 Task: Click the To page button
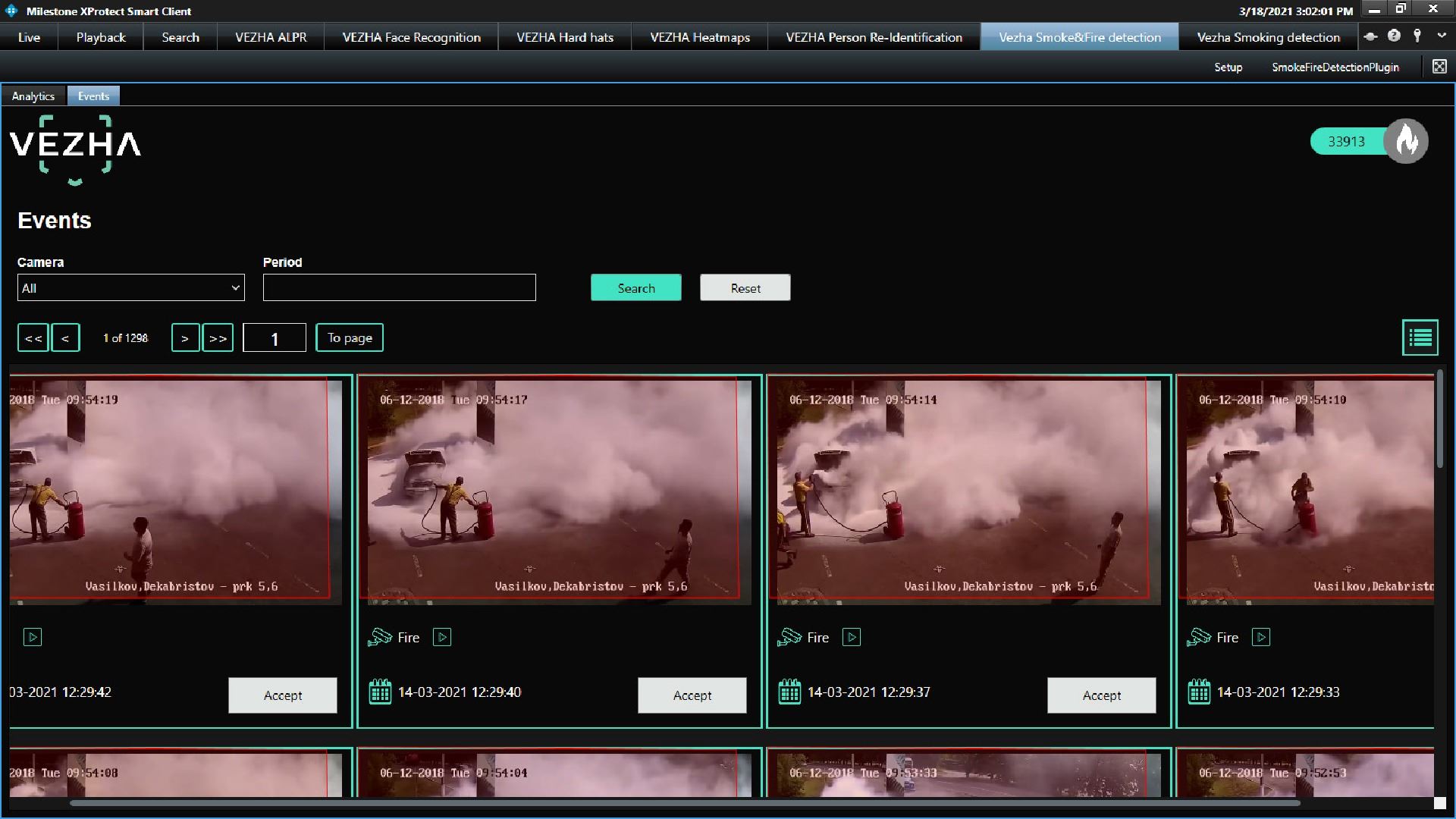pos(350,337)
